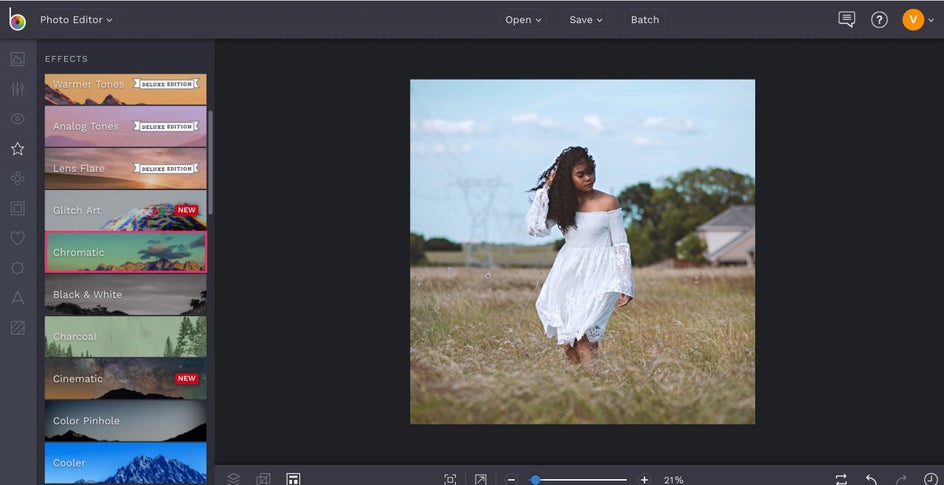Click the undo arrow icon

[871, 480]
